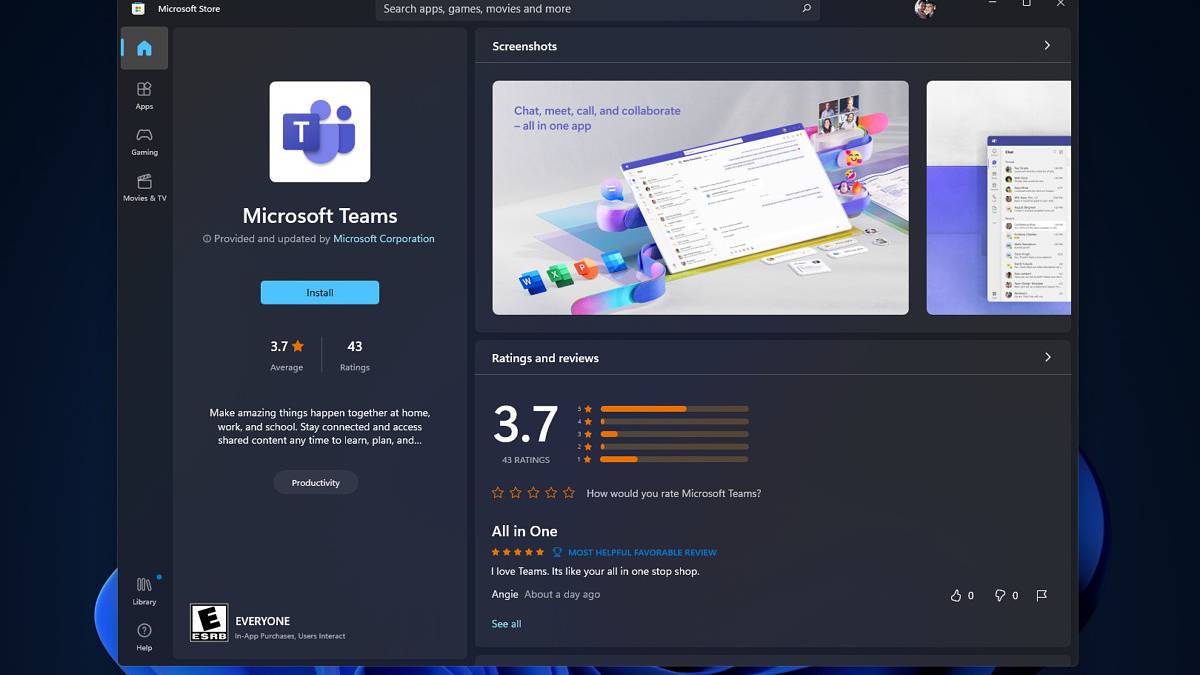
Task: Click the search magnifier icon
Action: tap(806, 9)
